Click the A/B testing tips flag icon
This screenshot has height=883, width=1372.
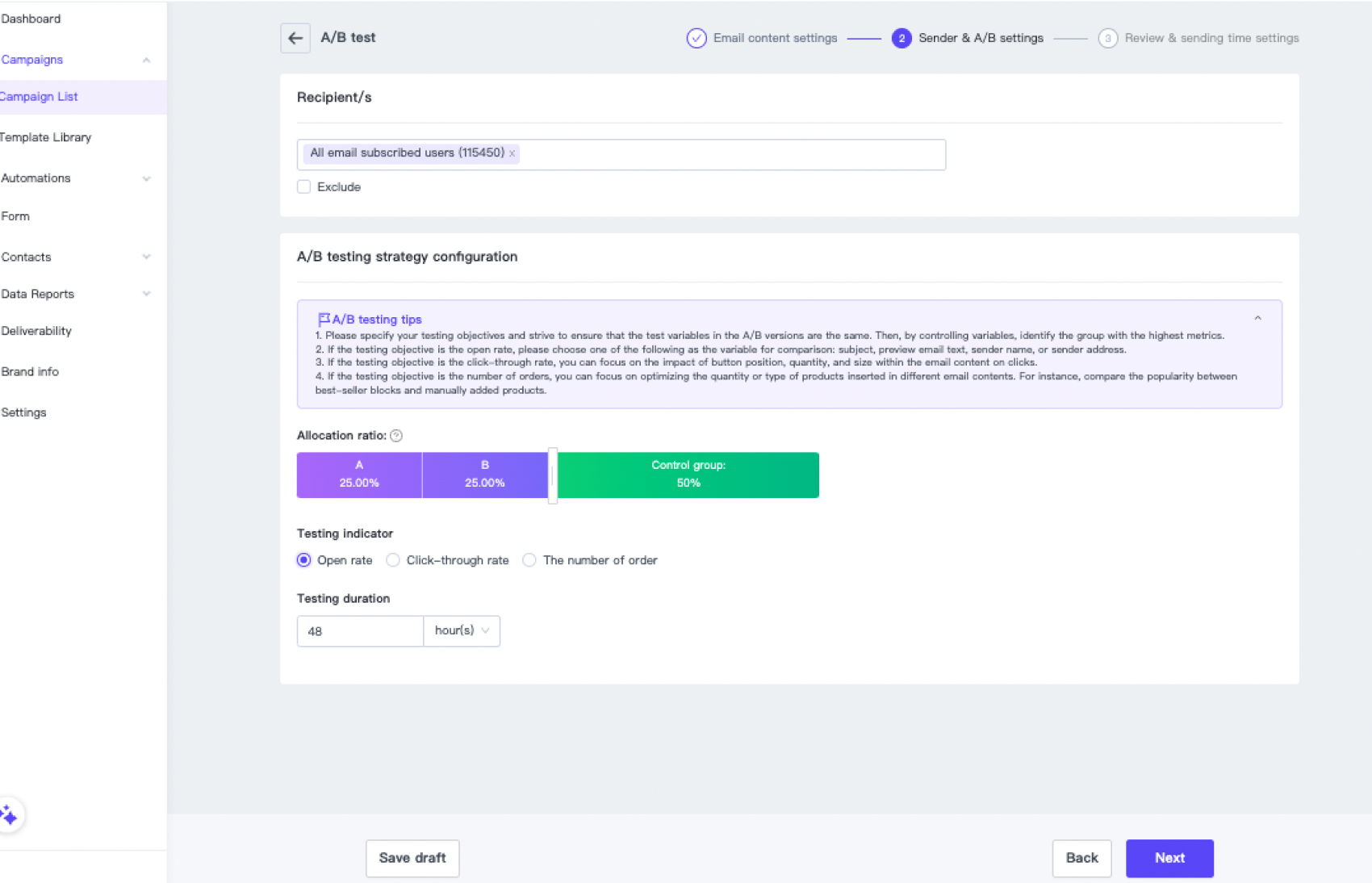[324, 320]
